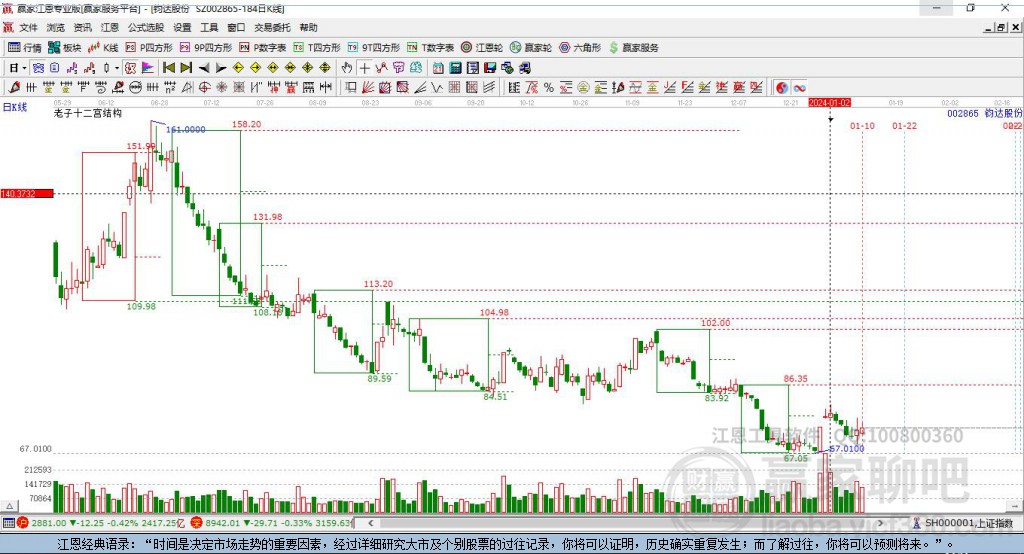Open the P数字表 tool
Image resolution: width=1024 pixels, height=554 pixels.
coord(263,48)
